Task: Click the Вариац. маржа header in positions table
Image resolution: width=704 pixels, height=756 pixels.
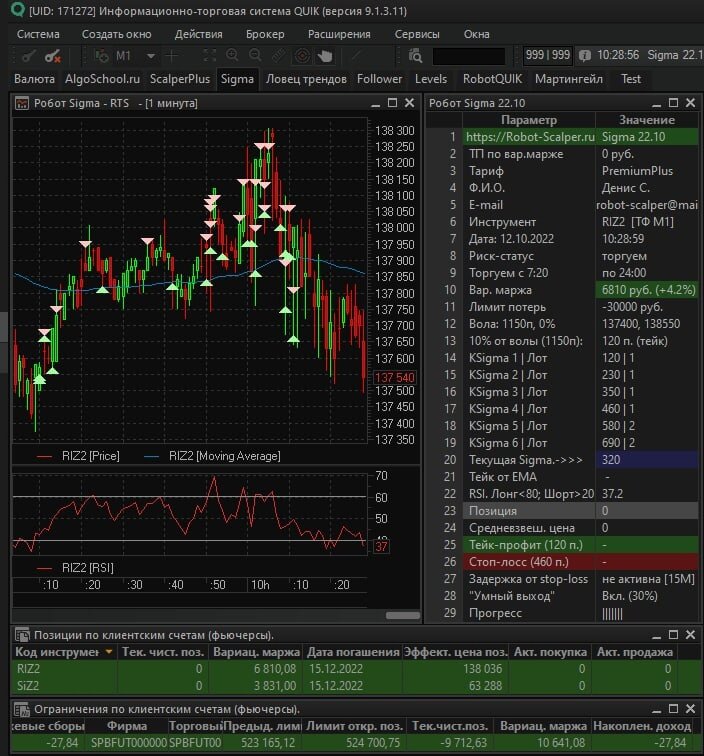Action: (256, 652)
